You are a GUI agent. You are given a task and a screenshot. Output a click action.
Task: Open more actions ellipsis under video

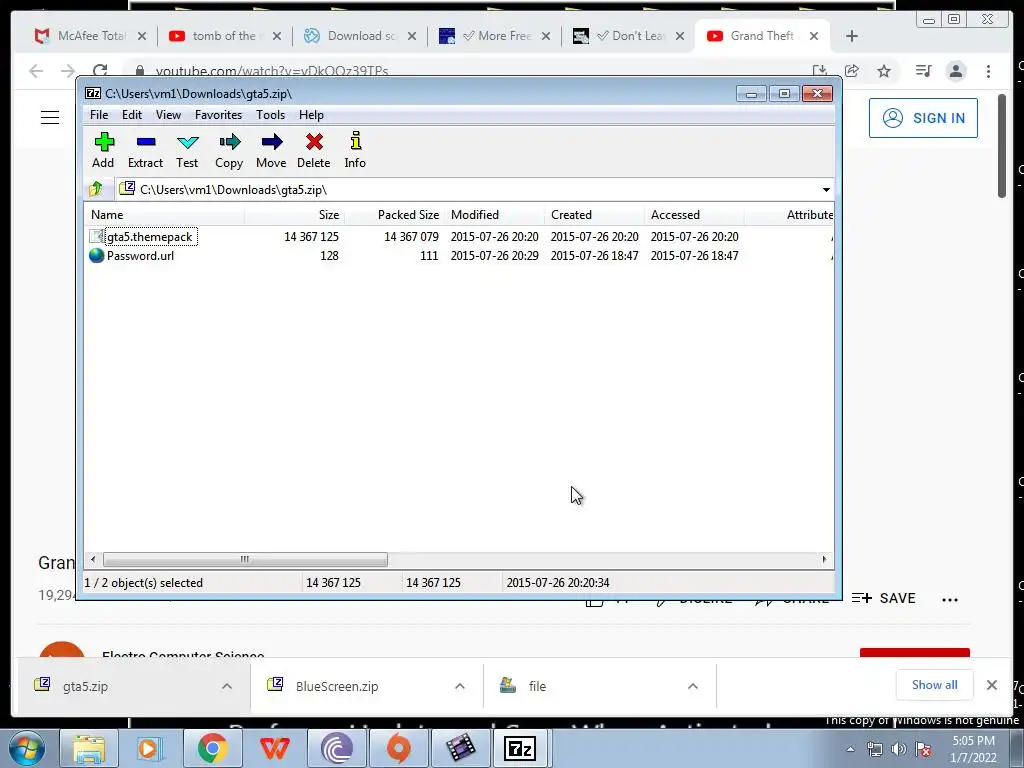coord(950,599)
